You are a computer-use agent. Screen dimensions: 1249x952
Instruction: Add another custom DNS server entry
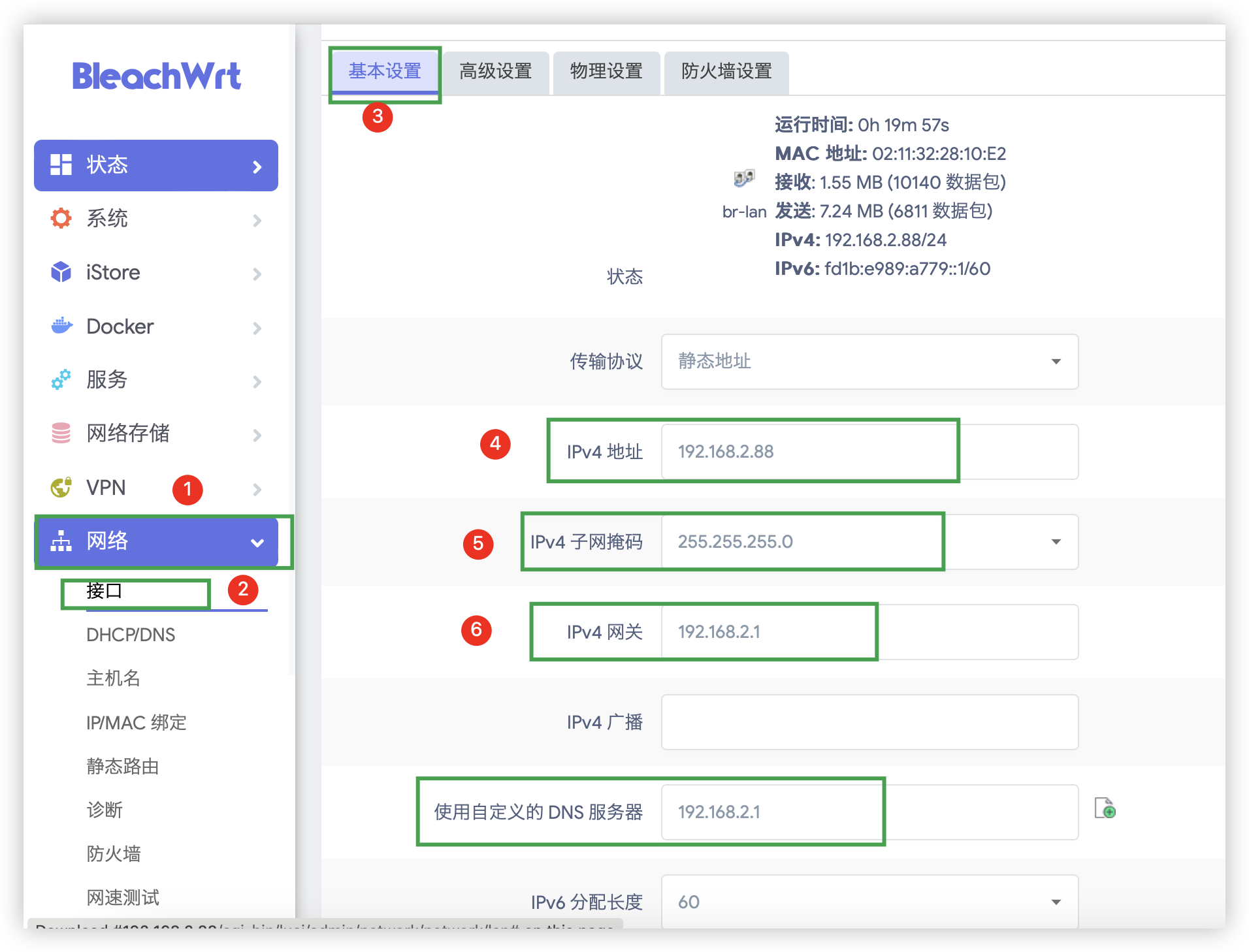[x=1105, y=808]
